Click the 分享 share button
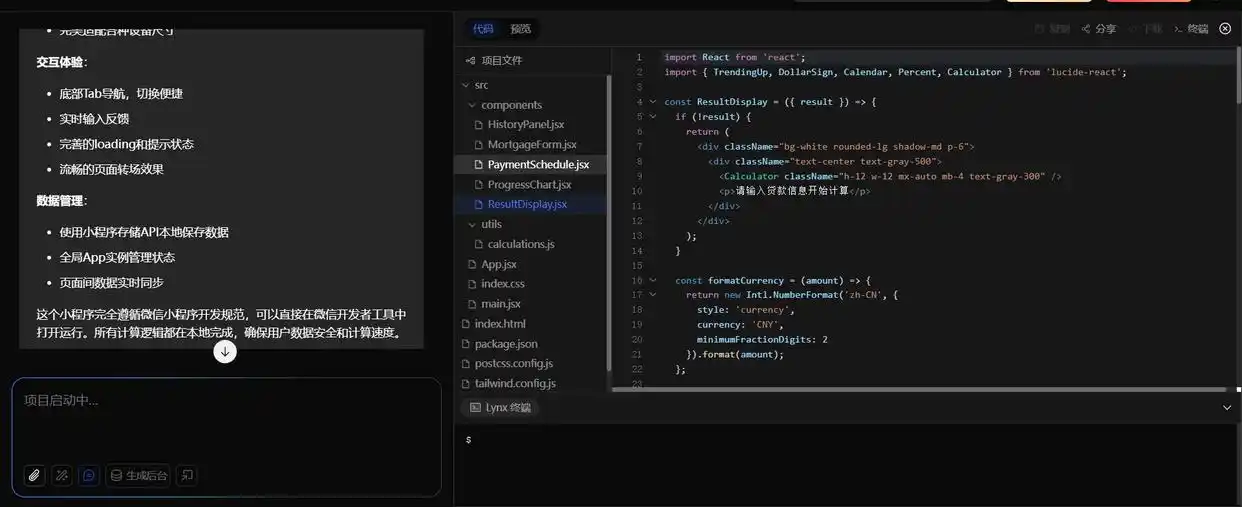 tap(1098, 29)
